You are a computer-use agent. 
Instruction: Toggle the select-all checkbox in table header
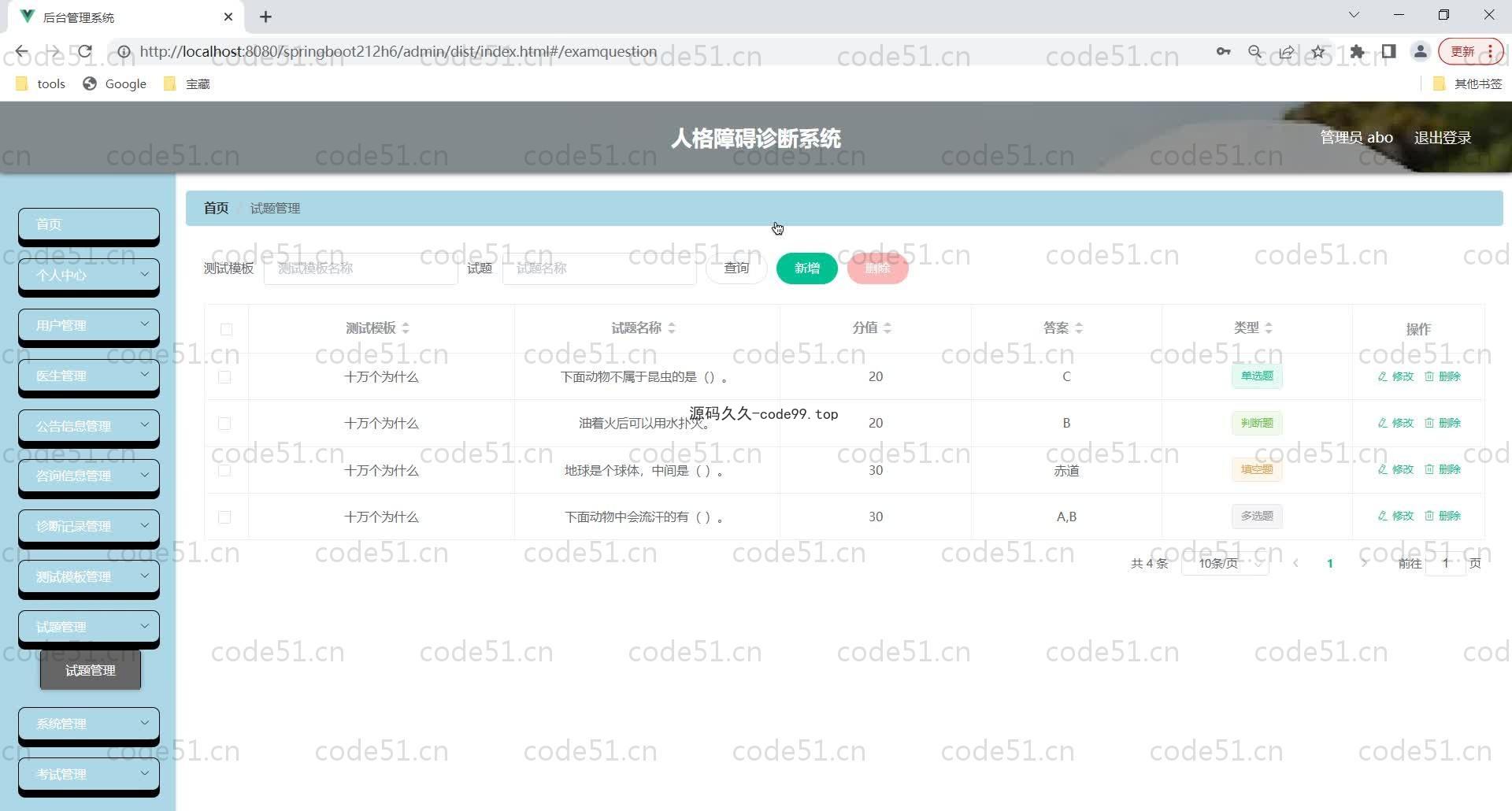226,329
